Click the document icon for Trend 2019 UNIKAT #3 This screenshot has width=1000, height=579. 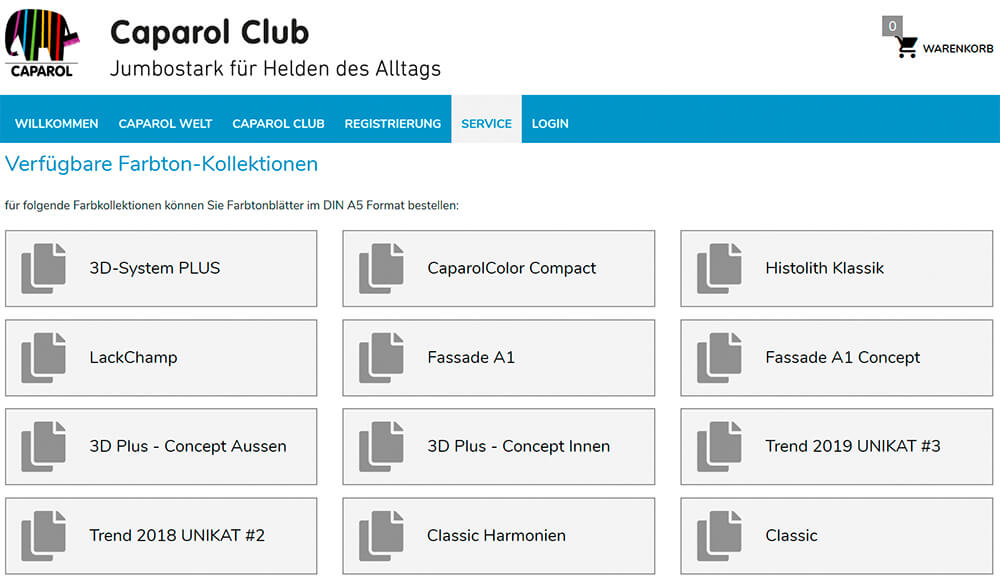719,446
